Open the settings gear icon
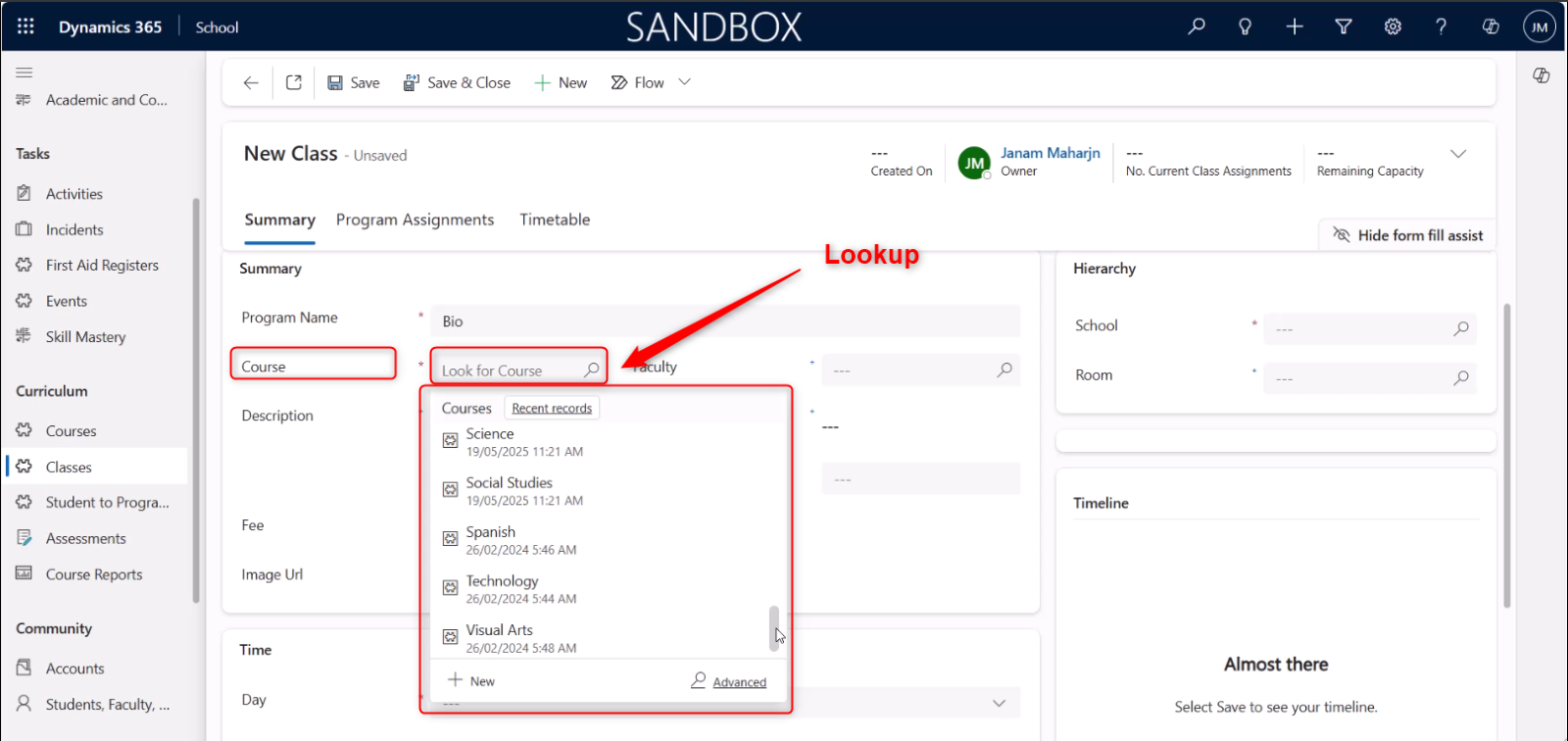 (1393, 26)
